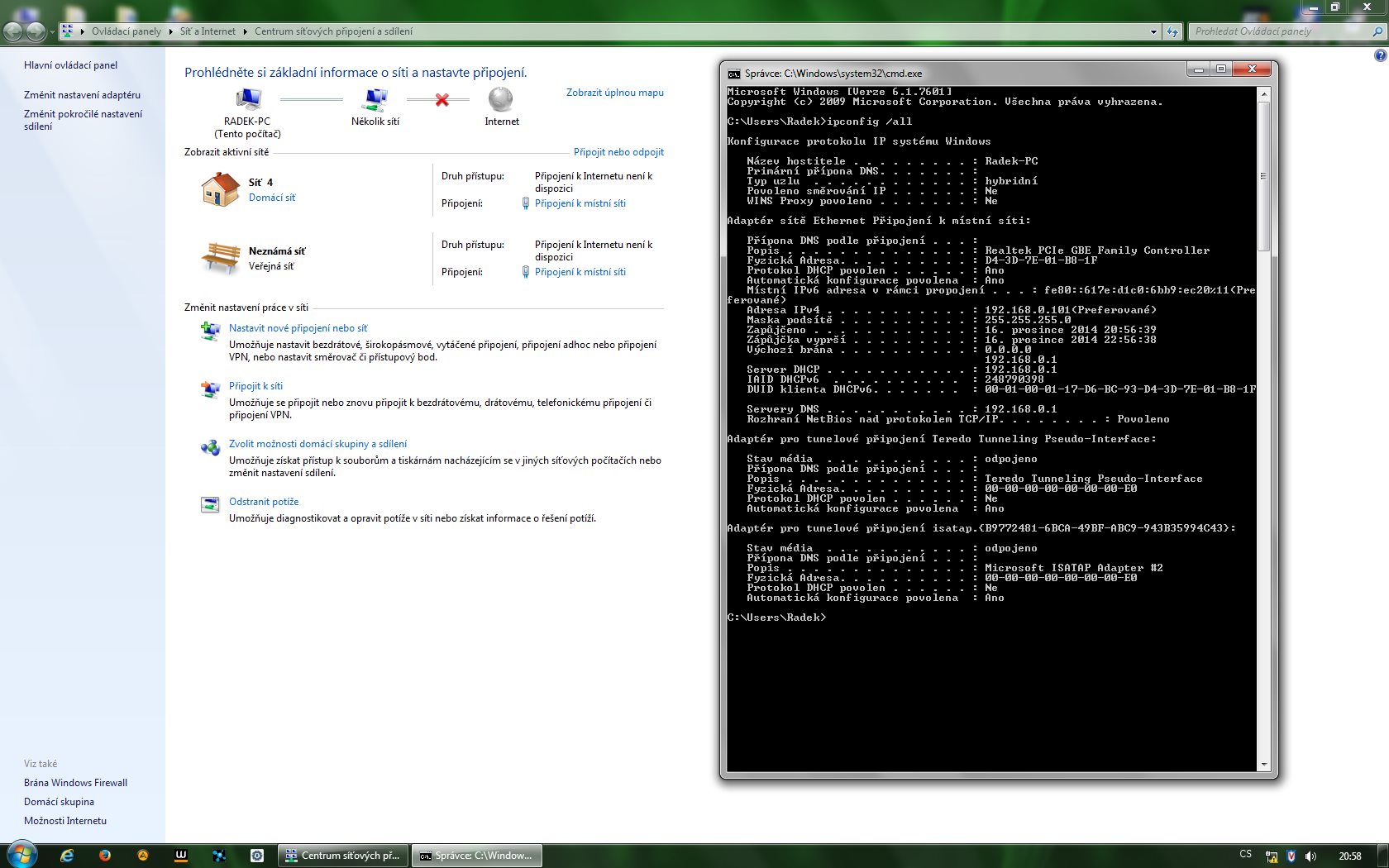Expand the arrow after Ovládací panely breadcrumb
Image resolution: width=1389 pixels, height=868 pixels.
point(171,31)
